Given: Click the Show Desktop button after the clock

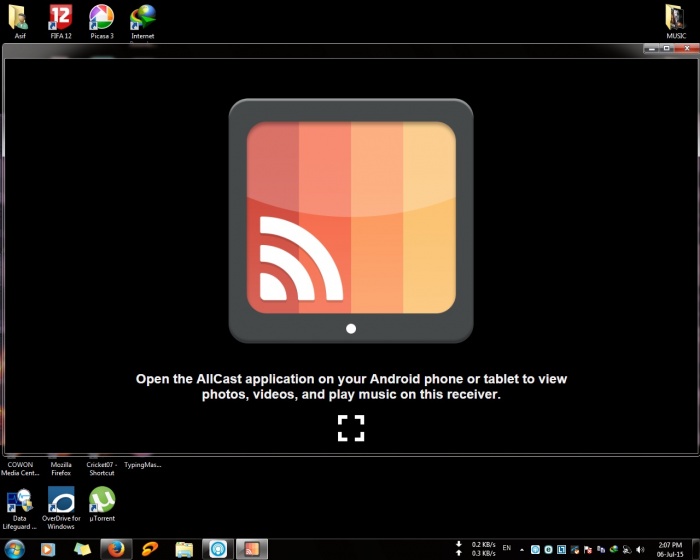Looking at the screenshot, I should click(695, 549).
